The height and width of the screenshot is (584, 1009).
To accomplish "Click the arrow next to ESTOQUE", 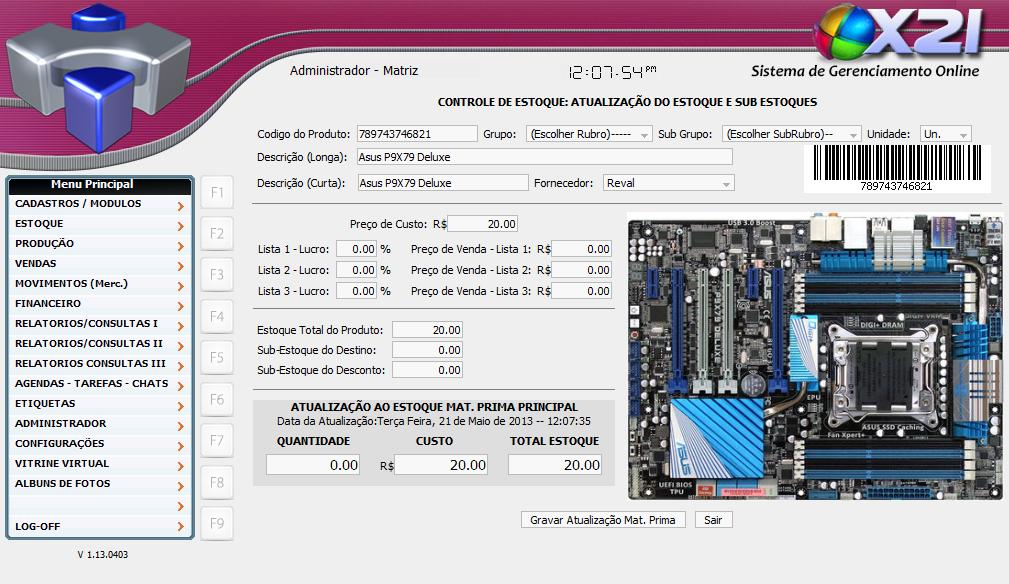I will pyautogui.click(x=180, y=226).
